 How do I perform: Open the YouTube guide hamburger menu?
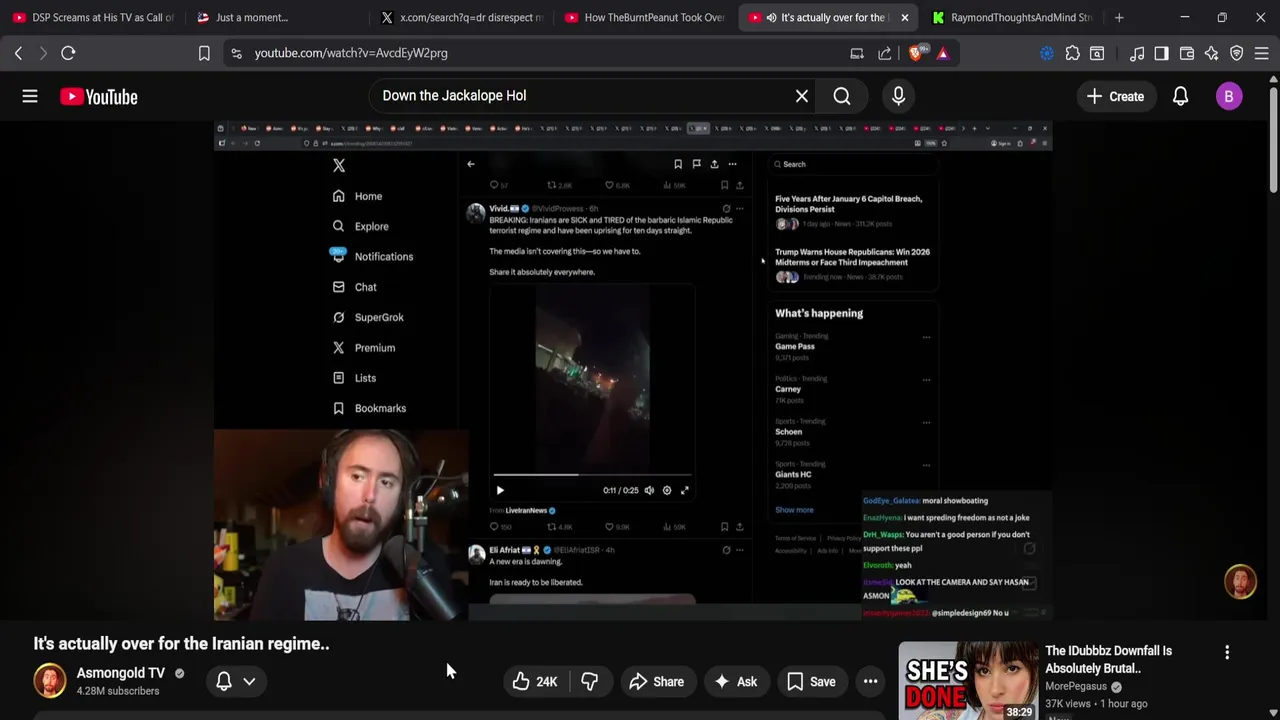[x=30, y=96]
